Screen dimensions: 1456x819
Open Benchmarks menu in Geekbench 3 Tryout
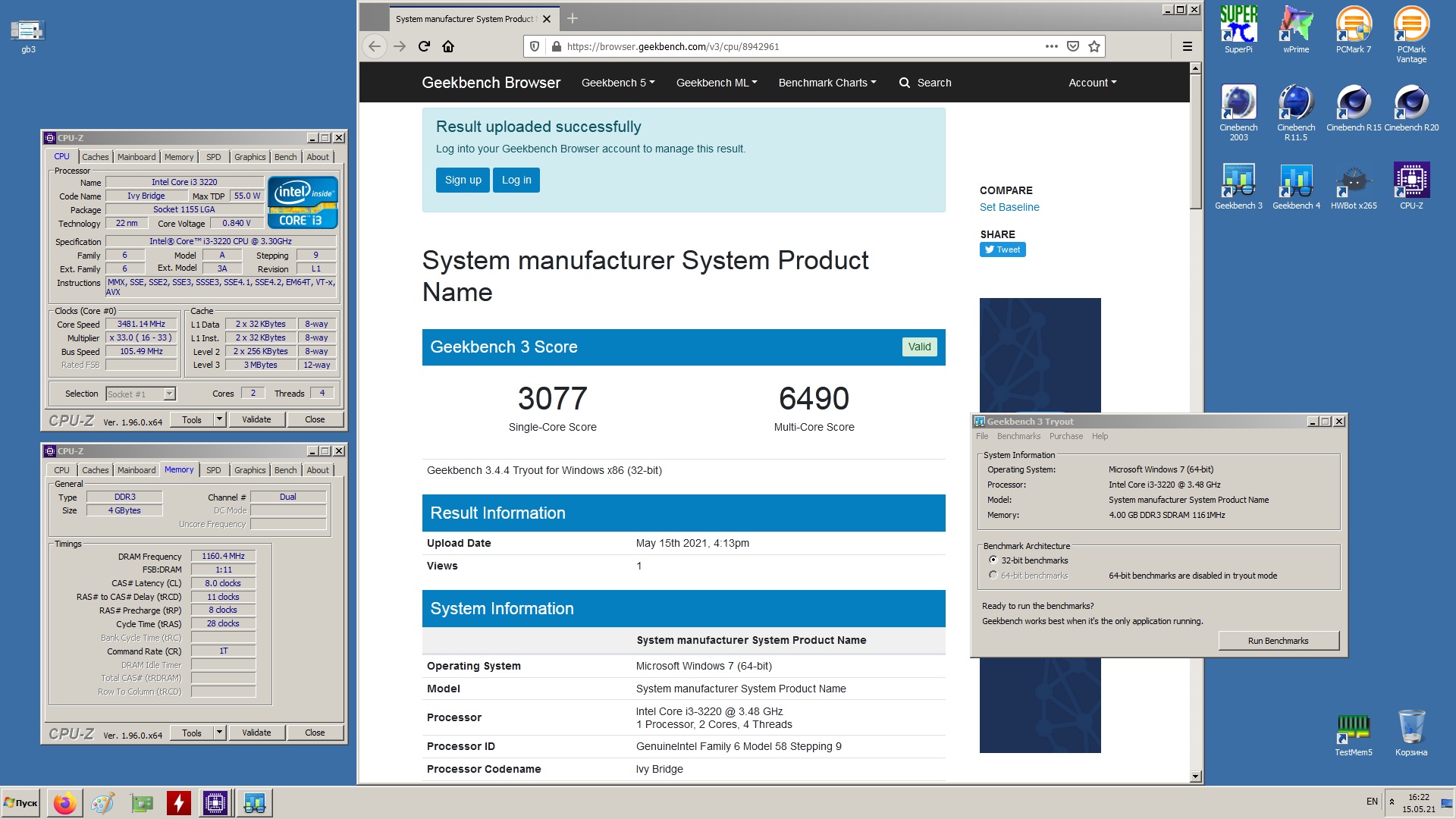[x=1018, y=436]
